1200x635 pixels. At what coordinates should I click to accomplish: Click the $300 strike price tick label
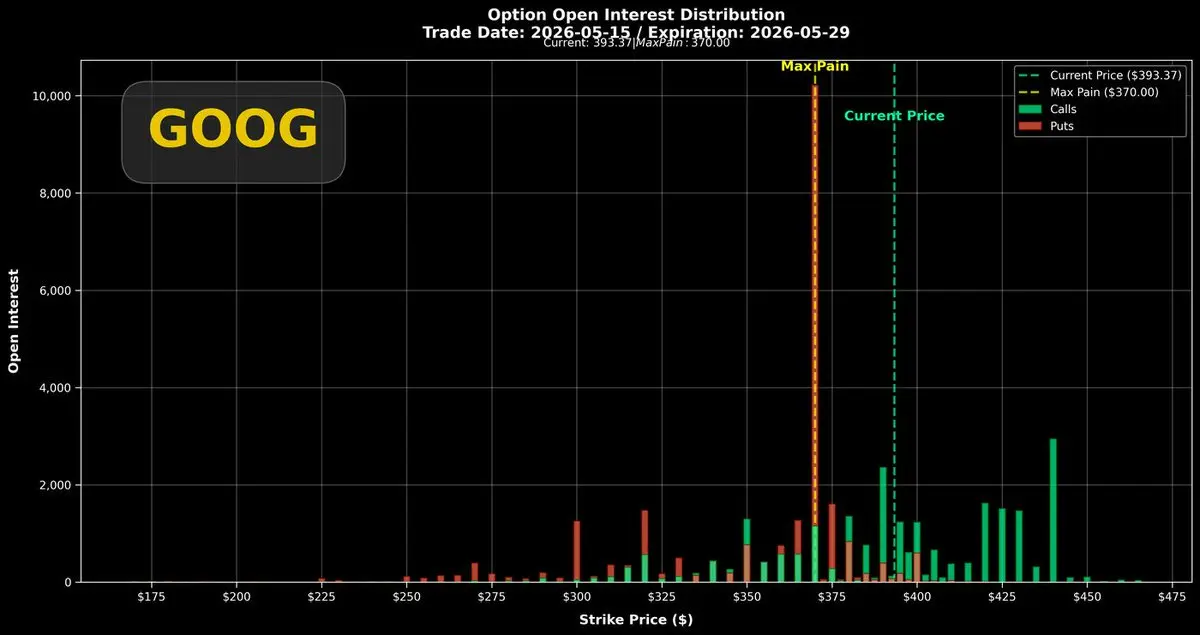tap(577, 596)
